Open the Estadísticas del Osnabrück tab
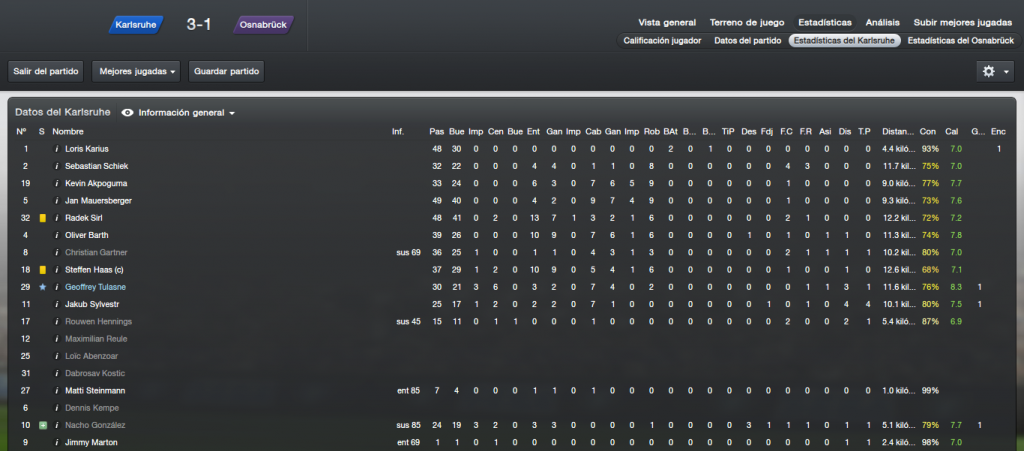Viewport: 1024px width, 451px height. pos(961,40)
